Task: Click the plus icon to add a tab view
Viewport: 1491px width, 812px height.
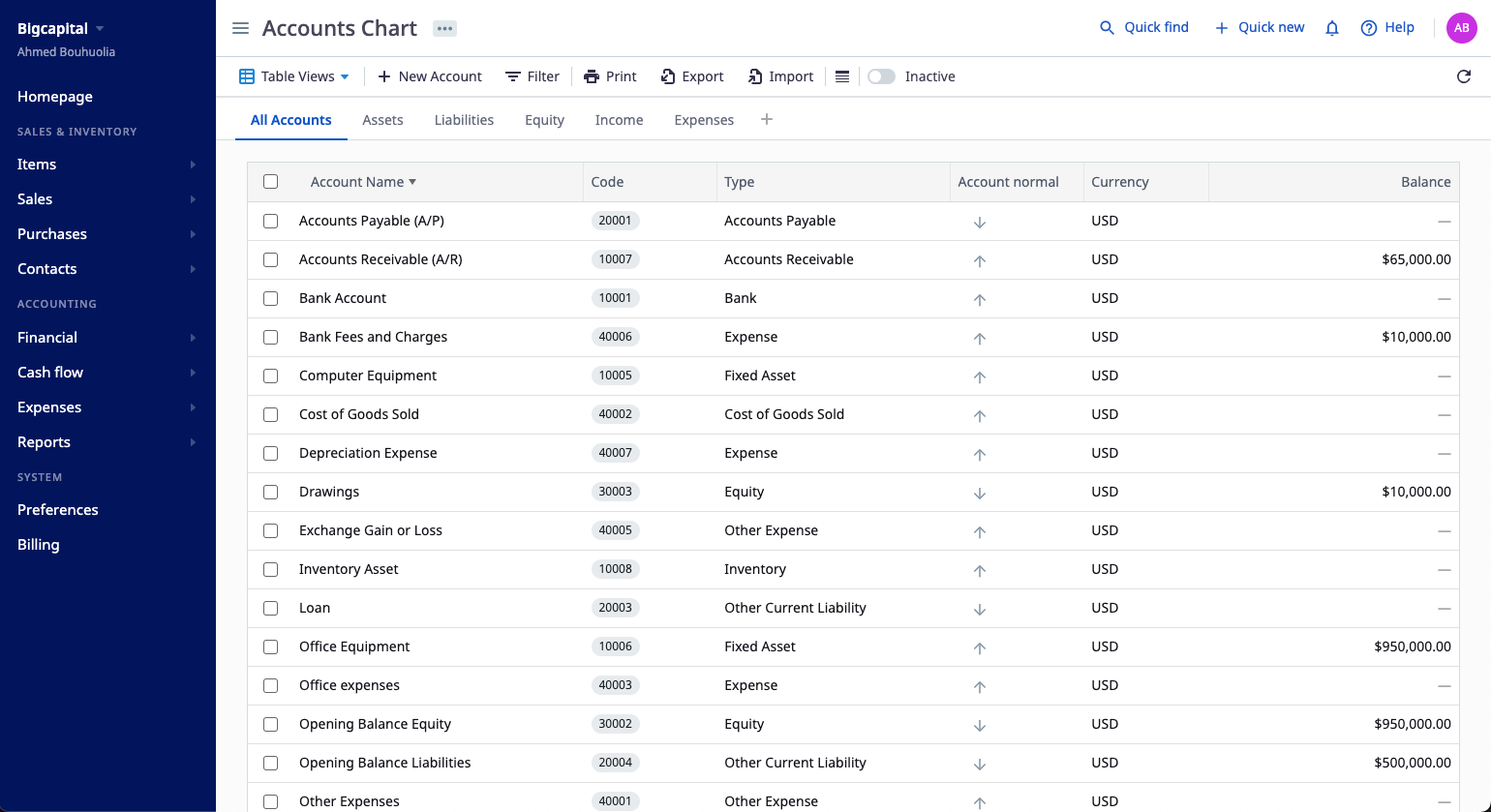Action: (x=767, y=119)
